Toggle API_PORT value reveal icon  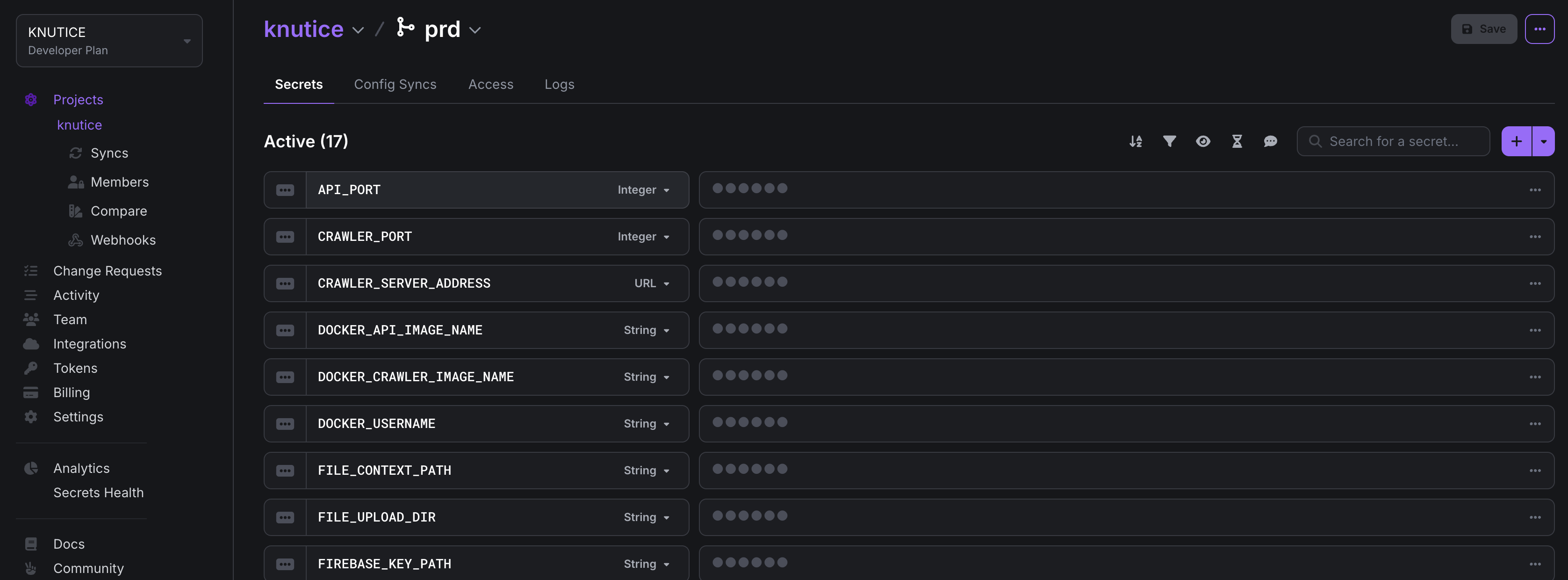285,190
